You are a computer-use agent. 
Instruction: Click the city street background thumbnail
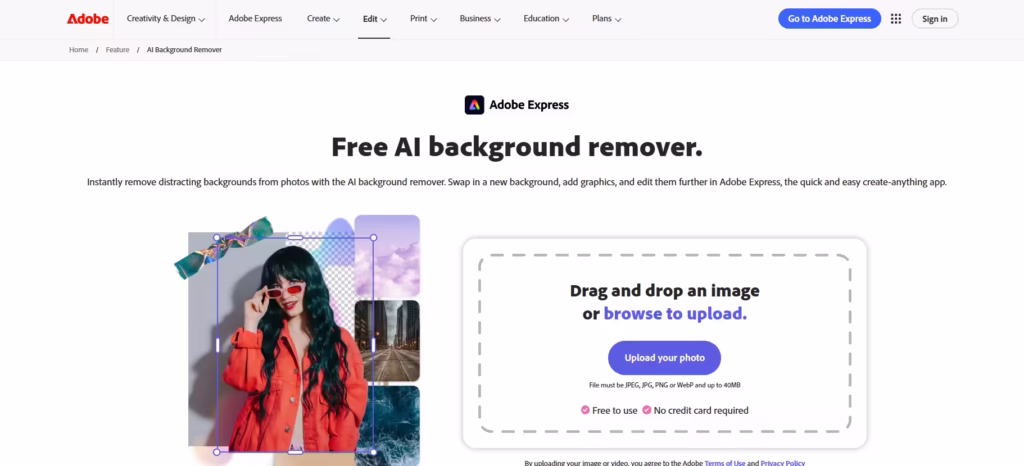point(387,341)
